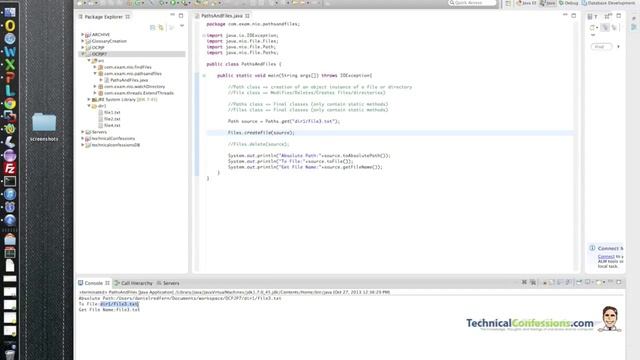Collapse the selected OCPJP7 project
This screenshot has width=640, height=360.
click(x=82, y=54)
